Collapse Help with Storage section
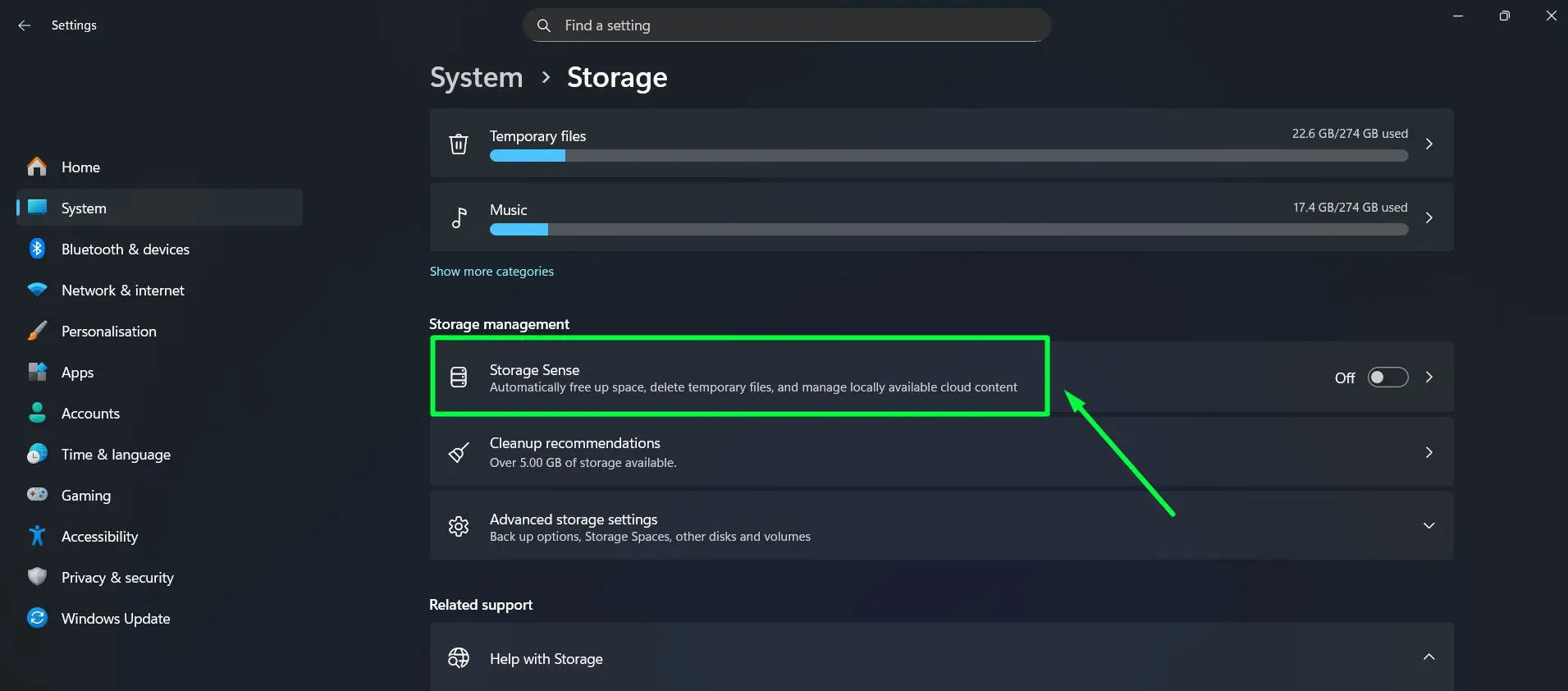Viewport: 1568px width, 691px height. (1429, 657)
